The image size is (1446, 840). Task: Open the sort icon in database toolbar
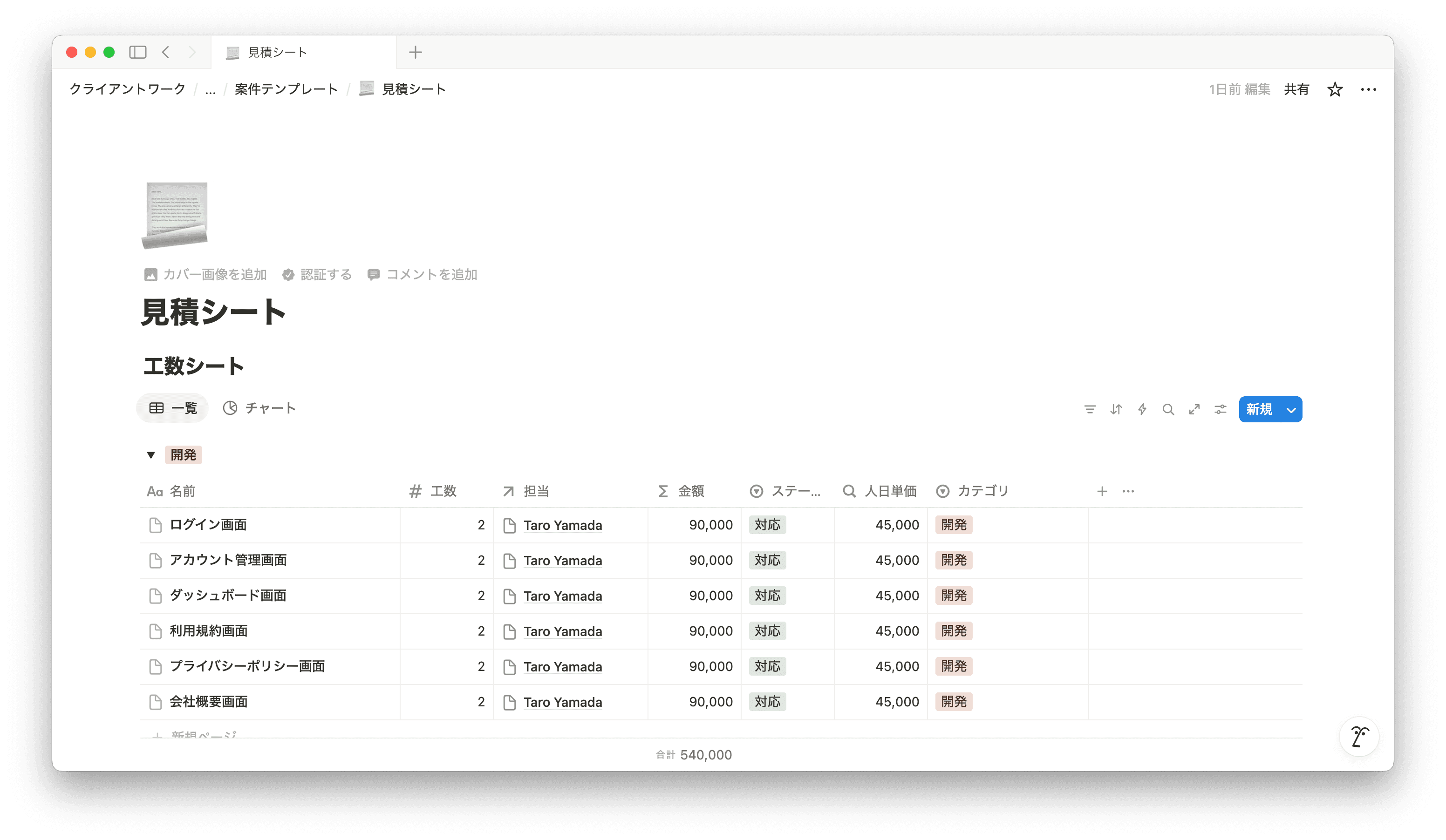1116,409
